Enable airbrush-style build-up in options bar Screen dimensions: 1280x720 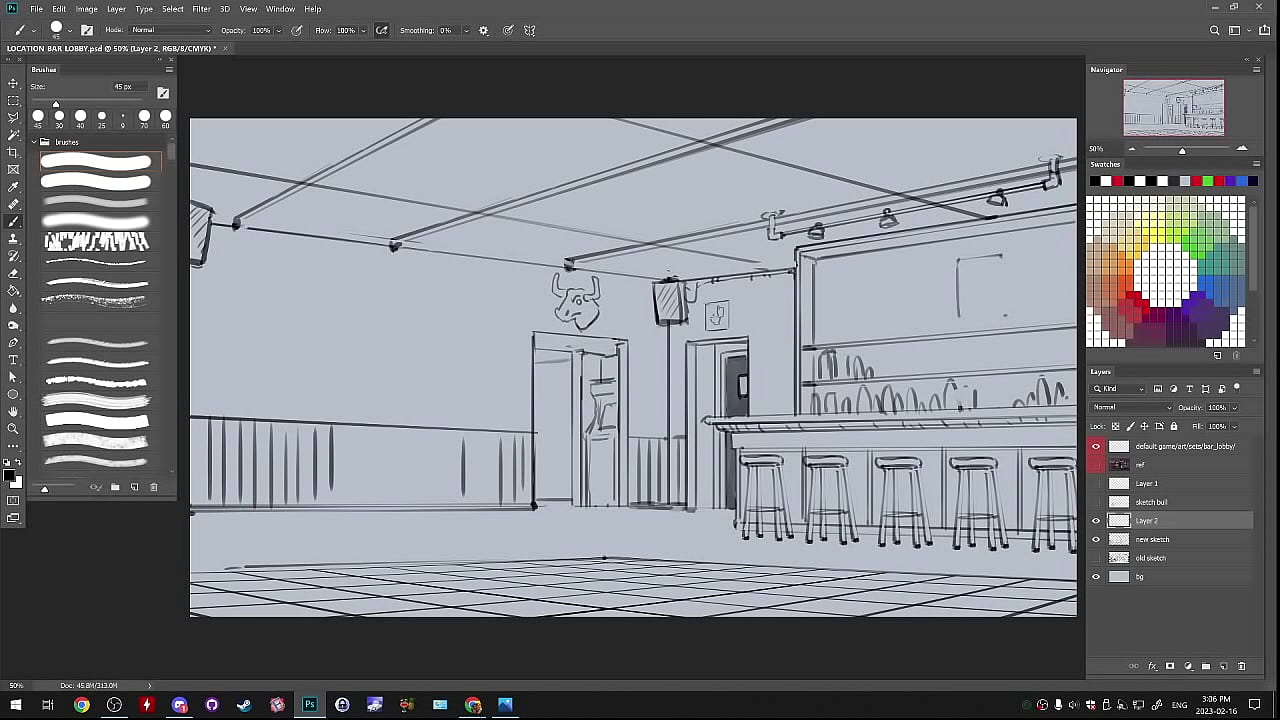pyautogui.click(x=381, y=30)
